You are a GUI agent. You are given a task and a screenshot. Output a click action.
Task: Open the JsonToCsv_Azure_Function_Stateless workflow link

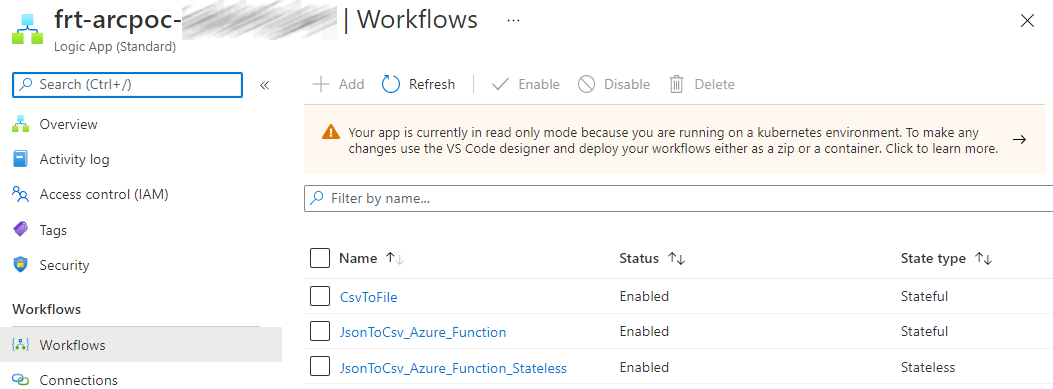(x=453, y=368)
